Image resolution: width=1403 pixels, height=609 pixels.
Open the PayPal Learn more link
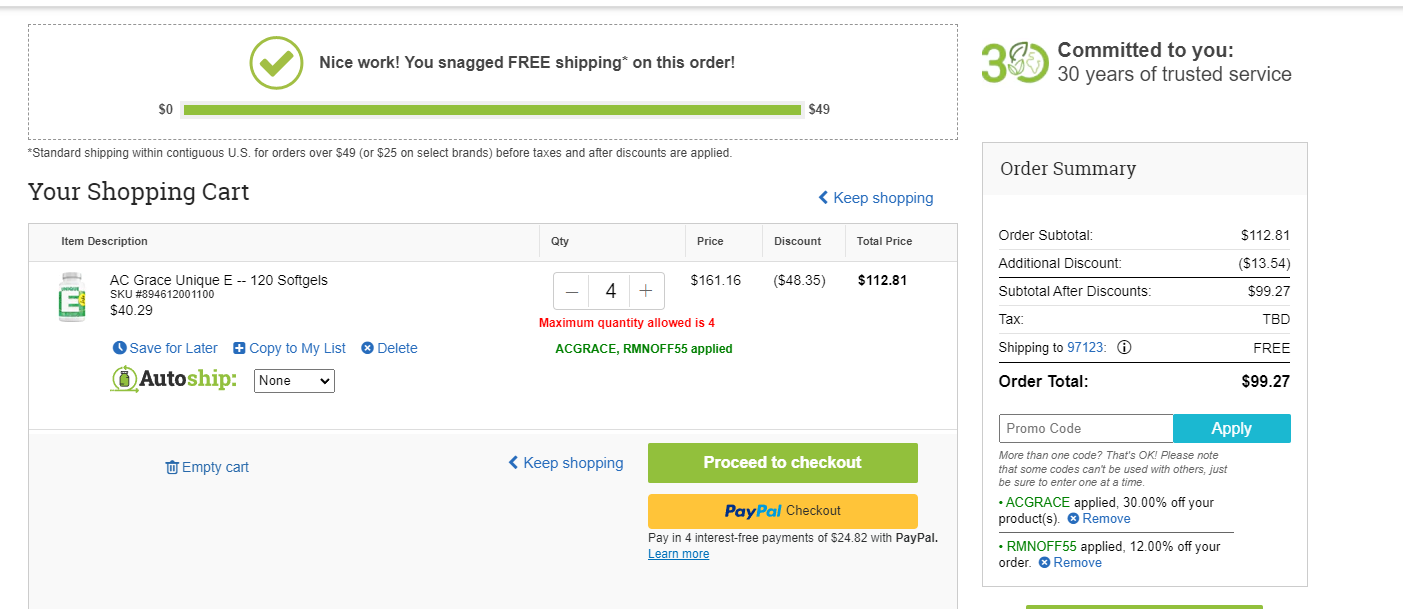(679, 554)
